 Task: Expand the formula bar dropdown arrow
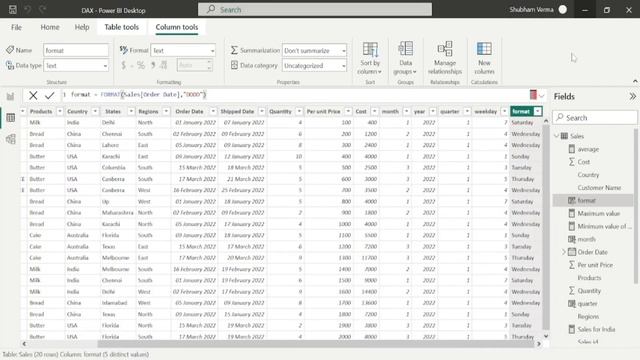pyautogui.click(x=542, y=96)
